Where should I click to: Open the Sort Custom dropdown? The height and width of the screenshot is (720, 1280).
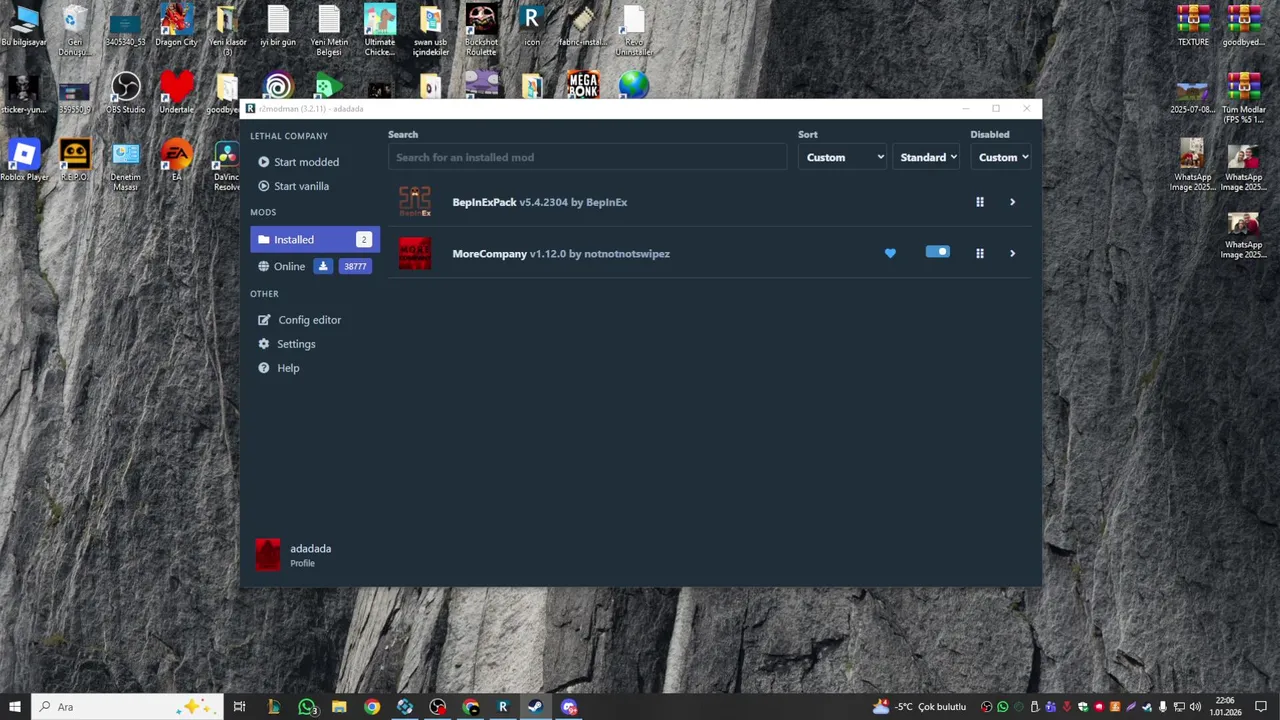842,157
